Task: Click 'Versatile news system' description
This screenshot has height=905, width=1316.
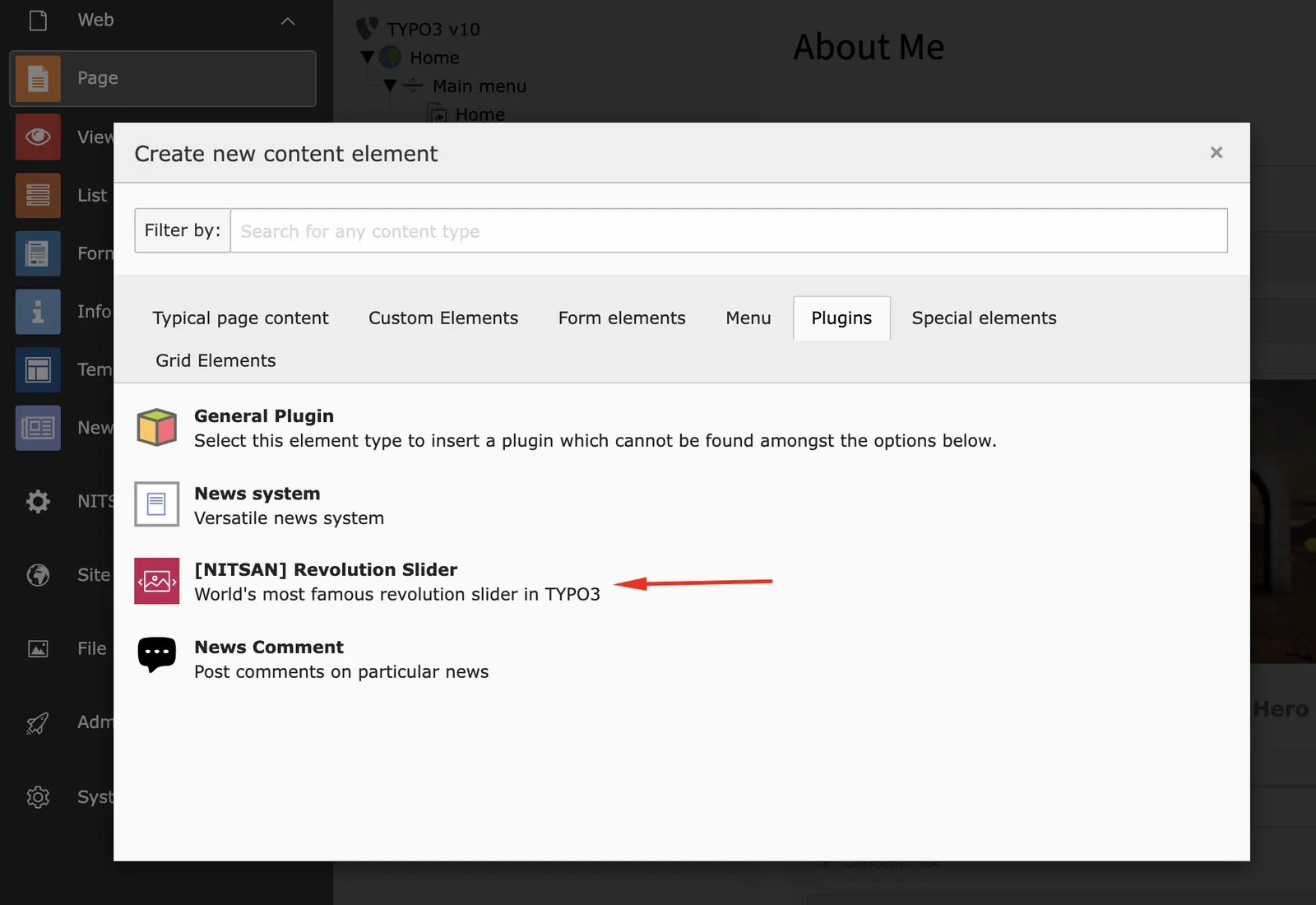Action: (x=289, y=518)
